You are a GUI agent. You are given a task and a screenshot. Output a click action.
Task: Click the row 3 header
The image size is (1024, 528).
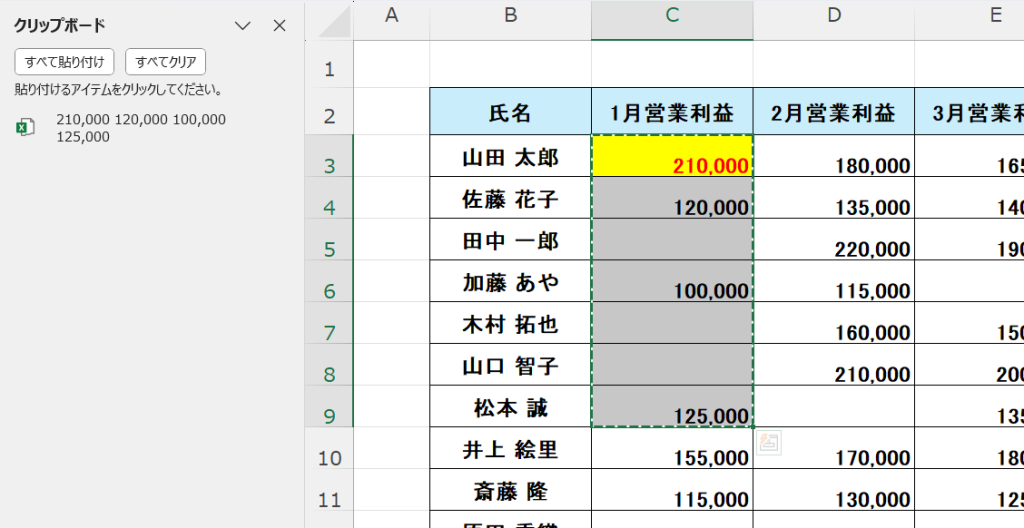pos(329,165)
